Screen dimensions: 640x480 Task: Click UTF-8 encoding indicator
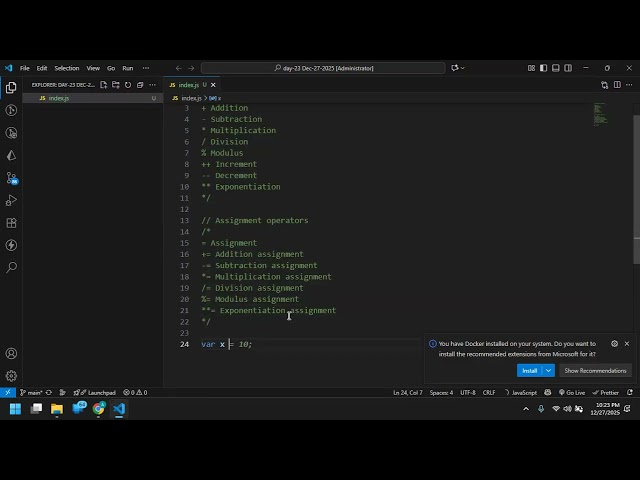pyautogui.click(x=468, y=393)
